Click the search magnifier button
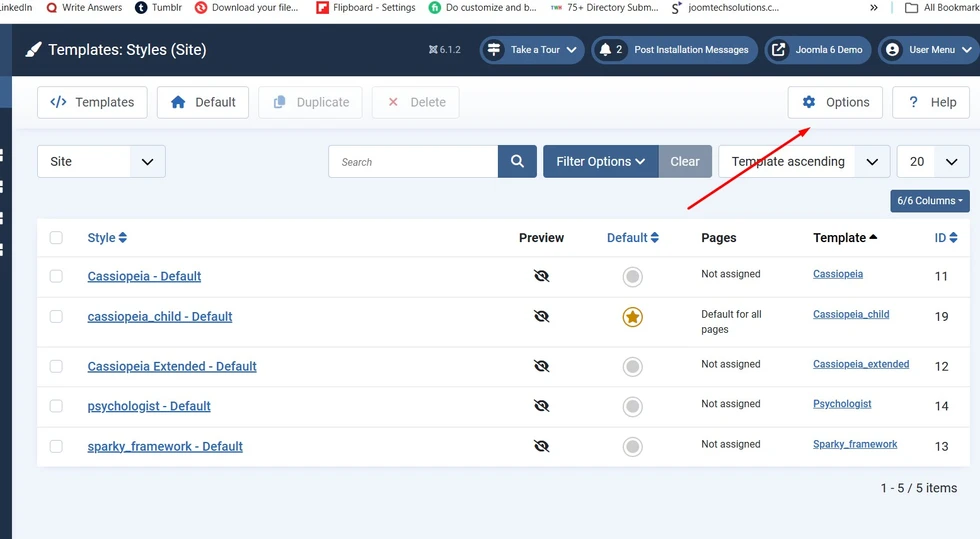Image resolution: width=980 pixels, height=539 pixels. [x=517, y=161]
